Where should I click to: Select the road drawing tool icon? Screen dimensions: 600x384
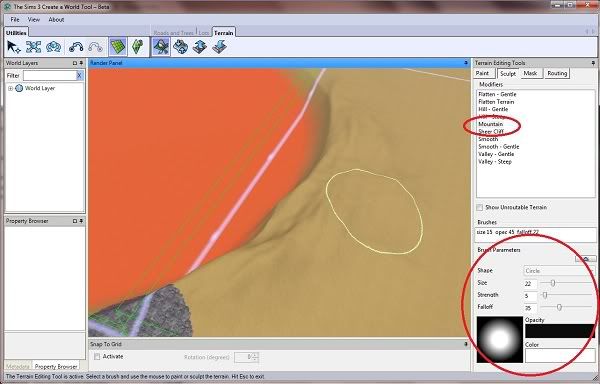pos(76,47)
